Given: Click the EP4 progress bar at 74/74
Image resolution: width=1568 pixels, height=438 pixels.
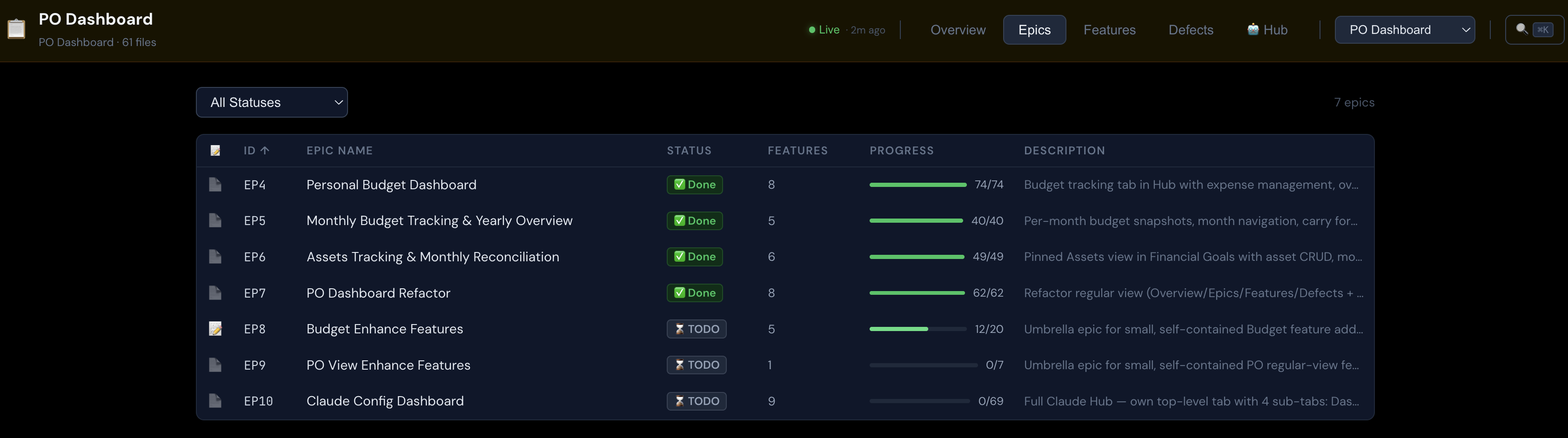Looking at the screenshot, I should pos(918,184).
